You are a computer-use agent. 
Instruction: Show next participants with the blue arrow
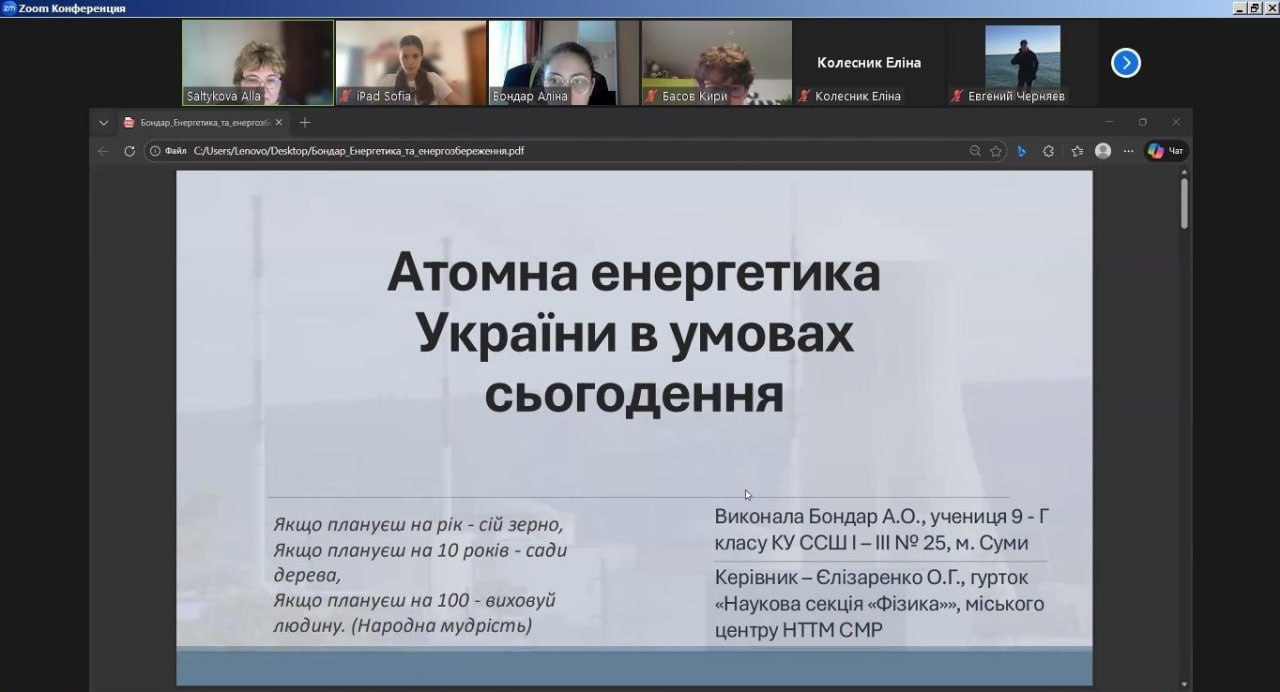click(1125, 63)
